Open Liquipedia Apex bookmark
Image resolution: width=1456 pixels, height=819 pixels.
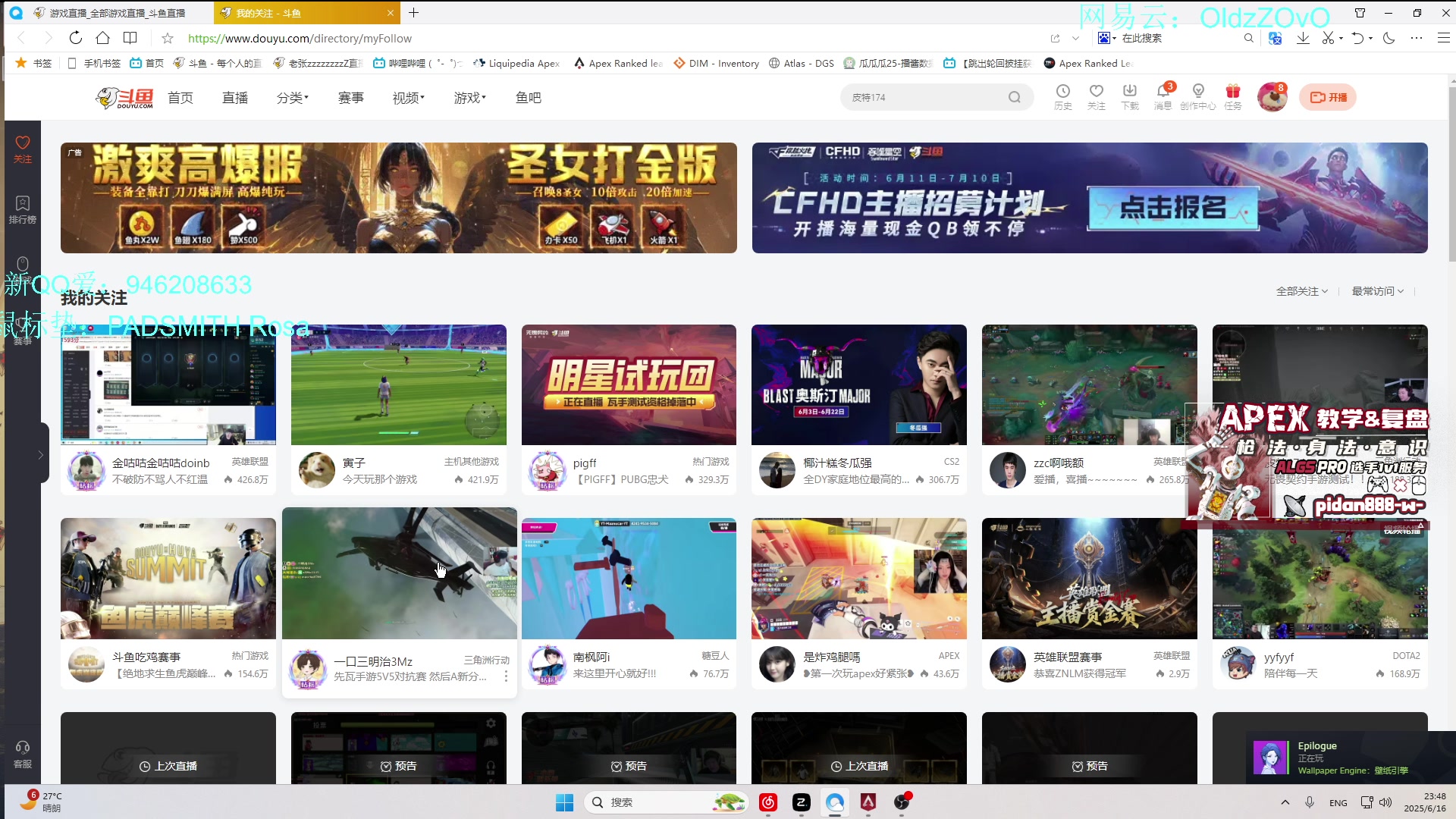tap(516, 63)
